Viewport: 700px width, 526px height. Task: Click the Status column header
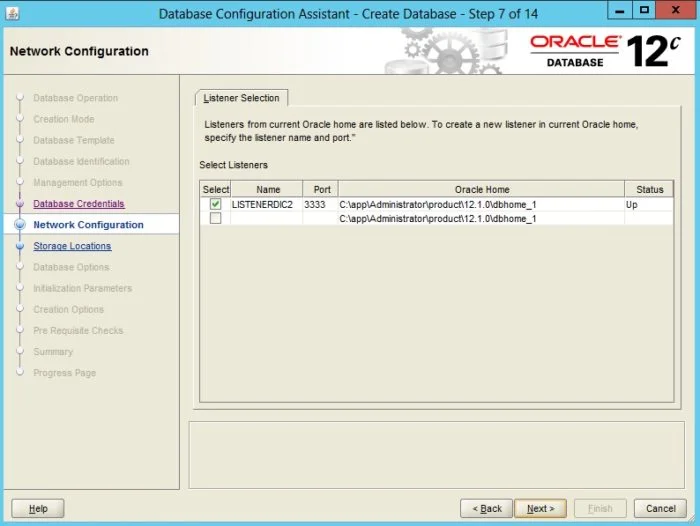(x=649, y=189)
